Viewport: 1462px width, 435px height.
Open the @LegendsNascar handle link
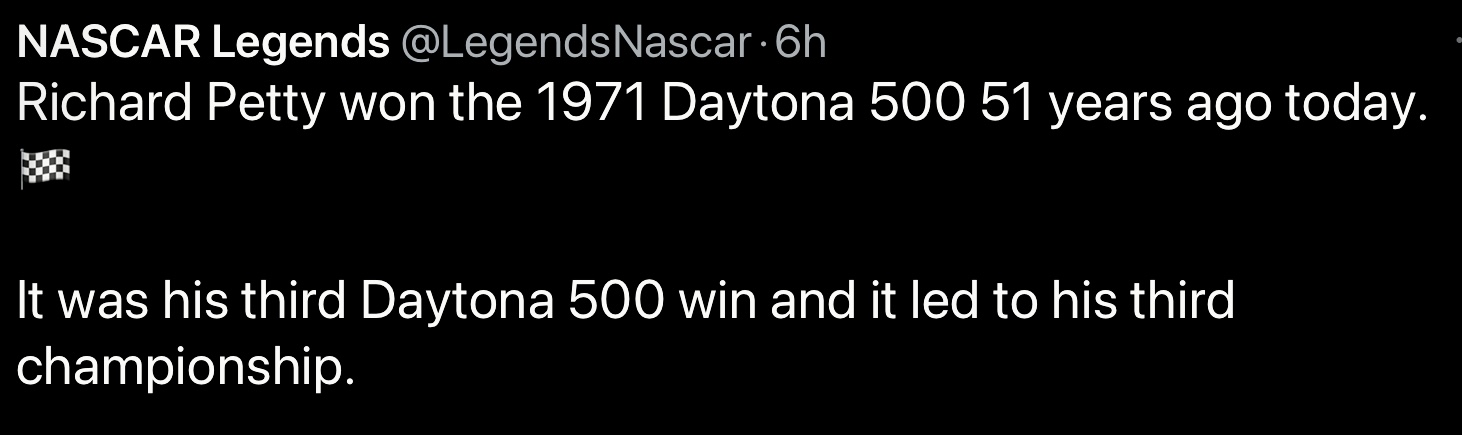click(x=575, y=43)
